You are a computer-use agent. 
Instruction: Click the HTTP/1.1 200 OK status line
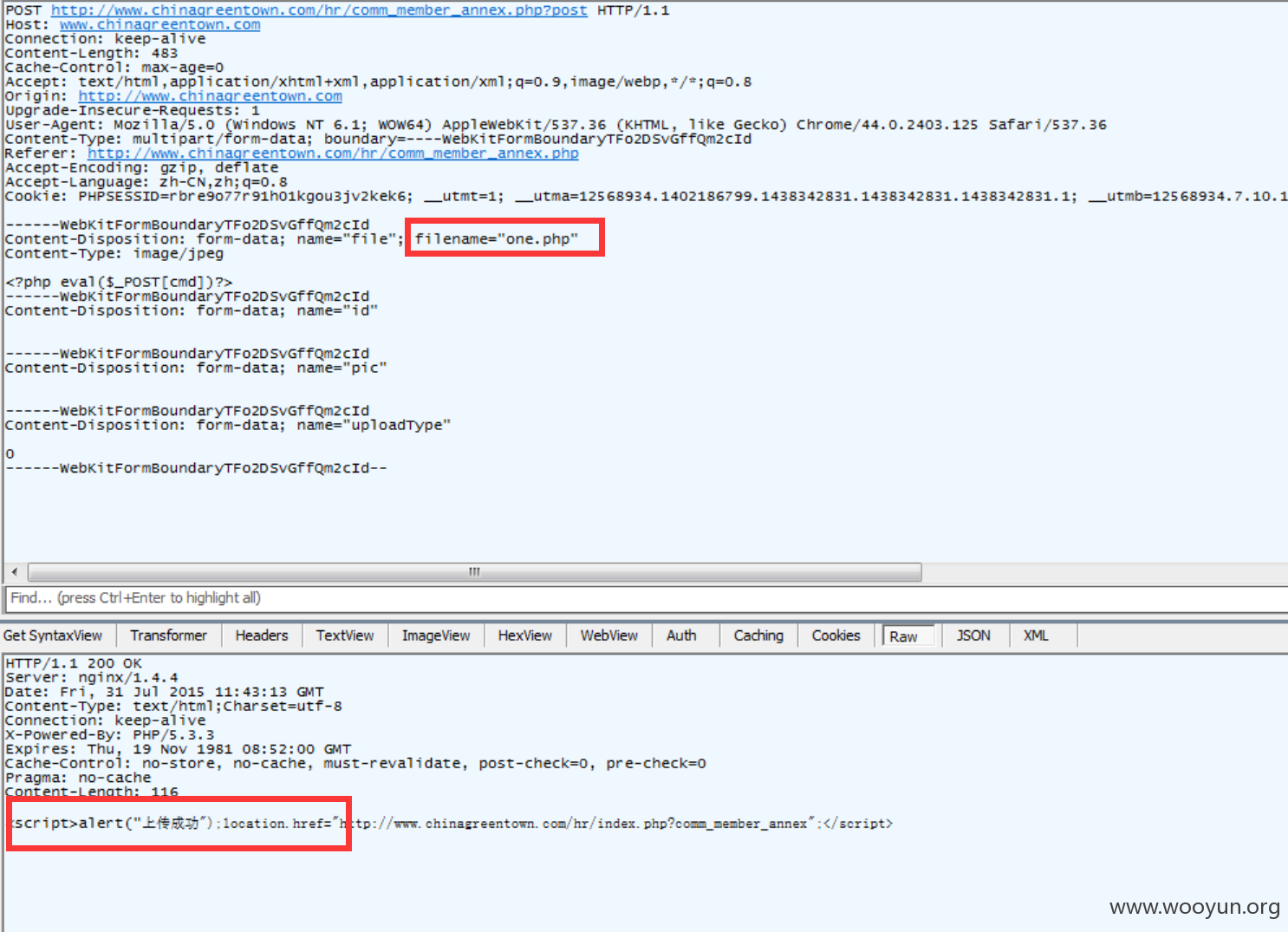(74, 663)
